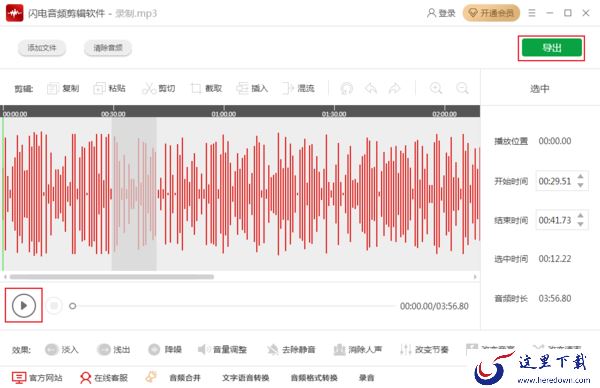Click the 02:00.00 timeline ruler mark
Screen dimensions: 600x388
click(444, 114)
